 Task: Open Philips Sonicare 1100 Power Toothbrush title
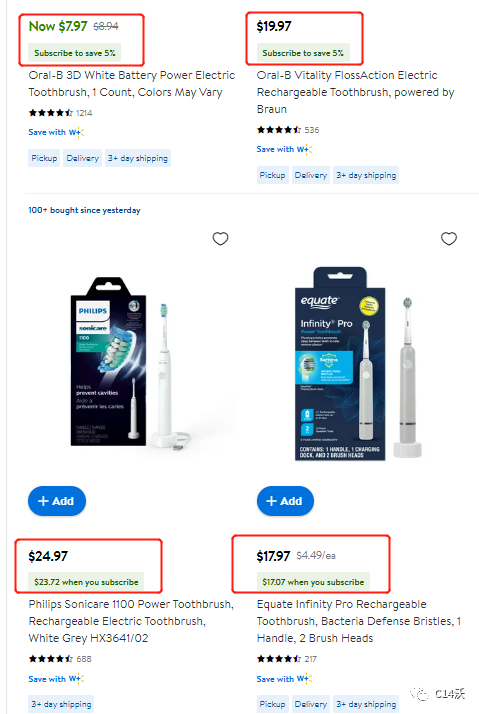[x=131, y=621]
